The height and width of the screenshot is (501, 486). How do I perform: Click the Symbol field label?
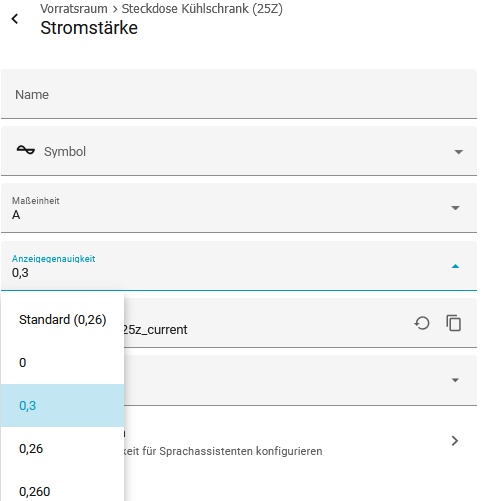(x=65, y=152)
